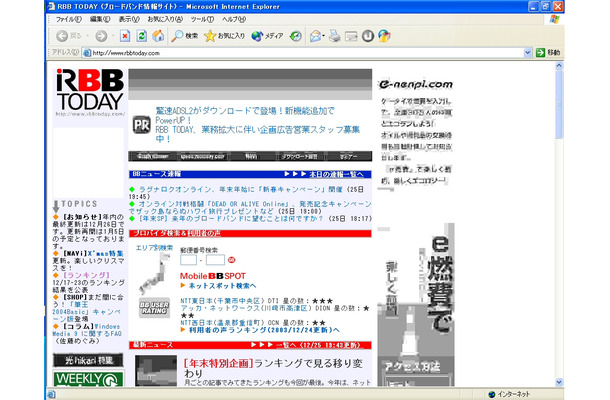Click the エリア別検索 link
Screen dimensions: 610x400
coord(154,248)
